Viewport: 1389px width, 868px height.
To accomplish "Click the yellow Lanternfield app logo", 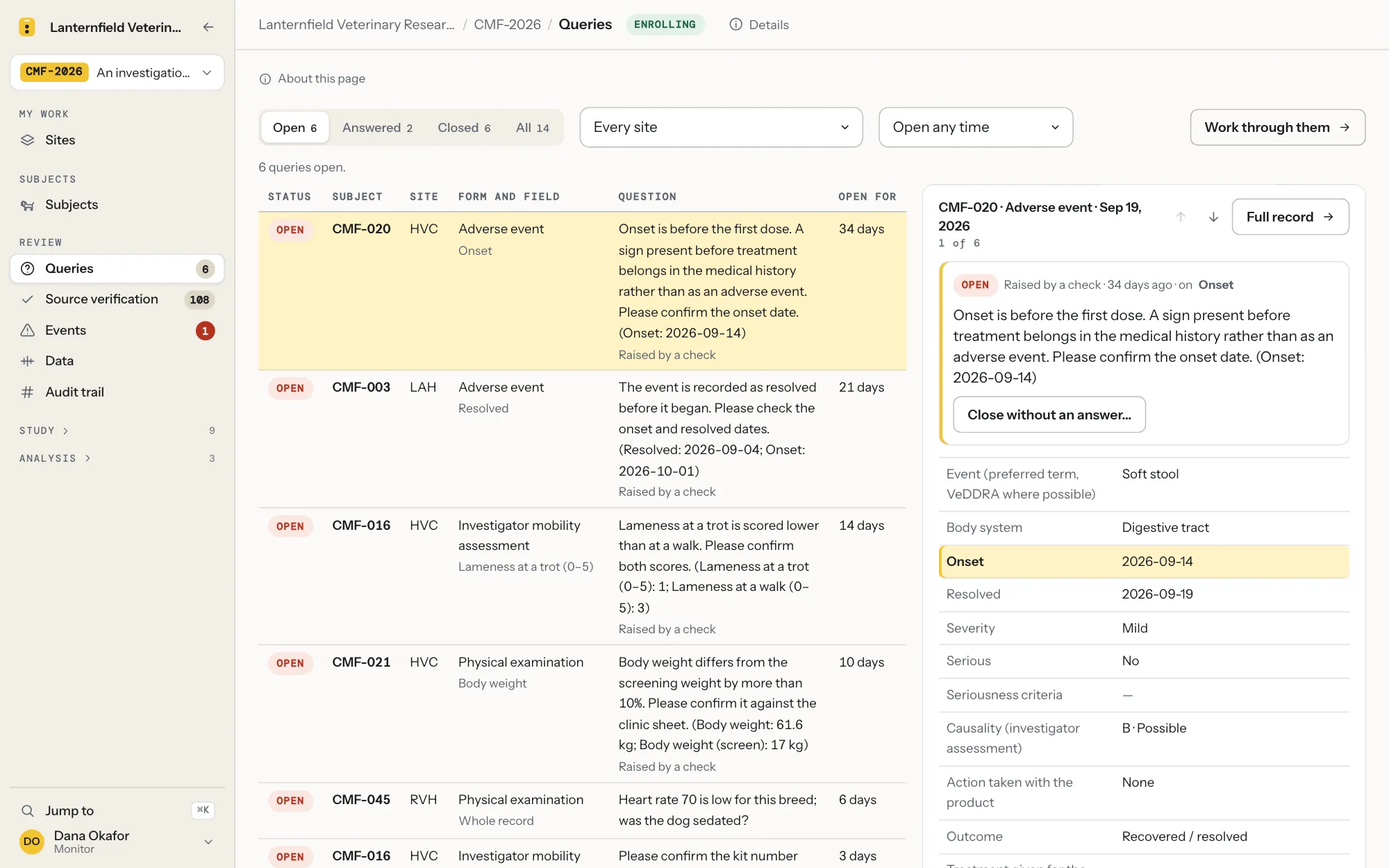I will pyautogui.click(x=26, y=27).
